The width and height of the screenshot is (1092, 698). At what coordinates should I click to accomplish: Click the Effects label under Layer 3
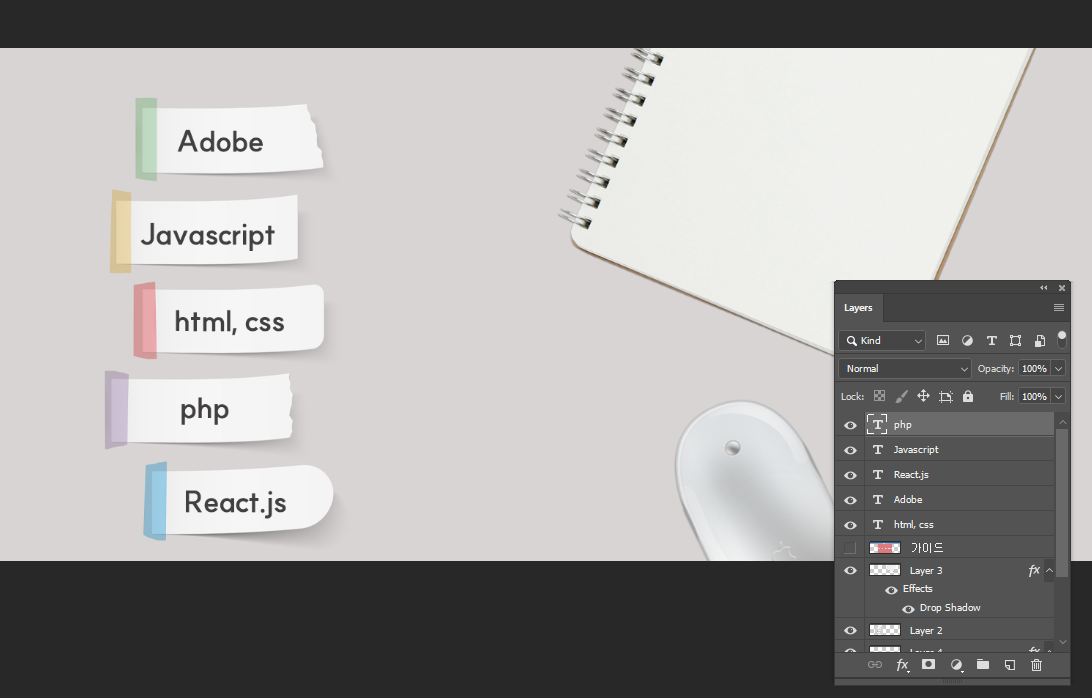tap(917, 589)
